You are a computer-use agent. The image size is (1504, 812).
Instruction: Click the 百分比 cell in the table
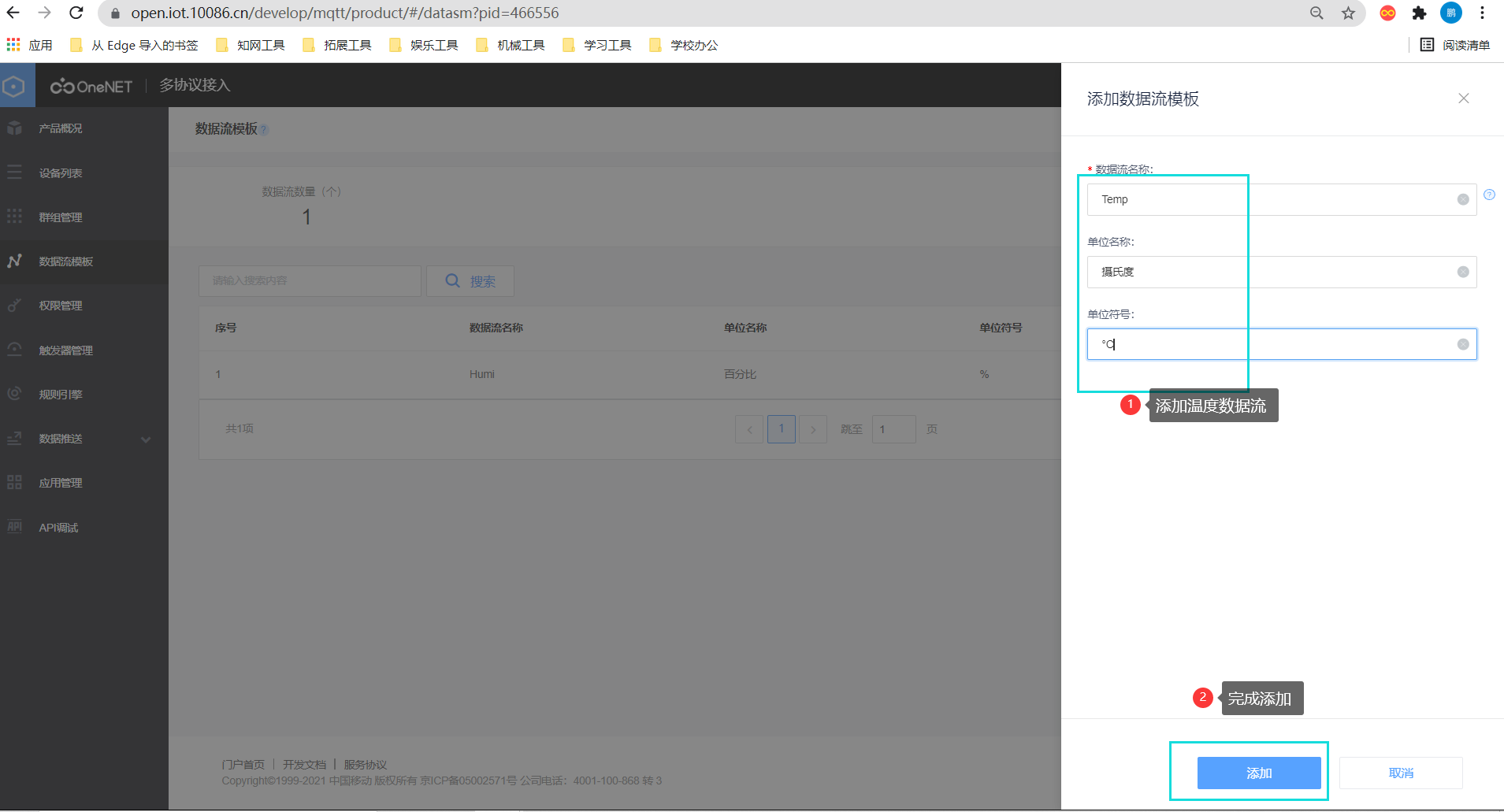pyautogui.click(x=741, y=374)
